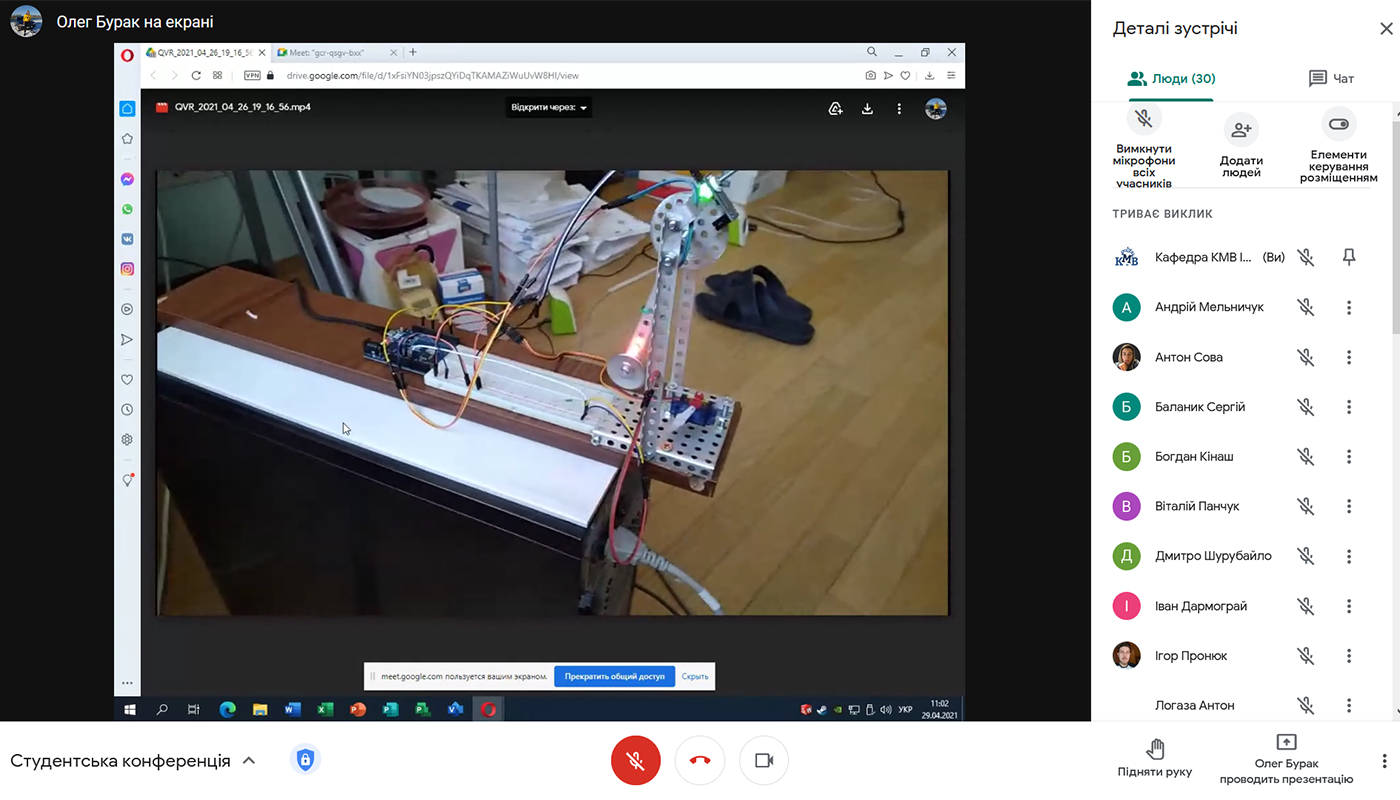Unmute your microphone with the red button
Viewport: 1400px width, 800px height.
tap(635, 761)
